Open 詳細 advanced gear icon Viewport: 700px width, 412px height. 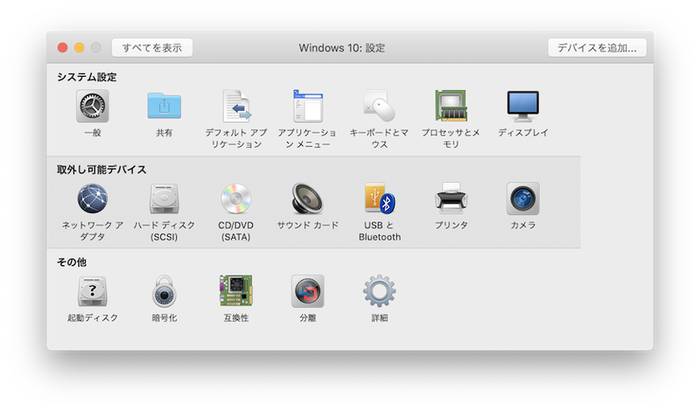pos(379,291)
